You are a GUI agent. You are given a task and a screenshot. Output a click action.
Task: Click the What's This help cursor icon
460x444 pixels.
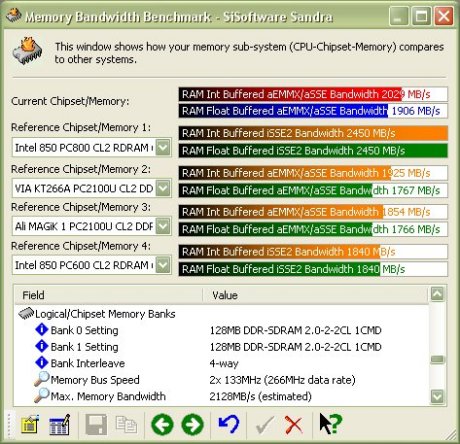[x=331, y=424]
